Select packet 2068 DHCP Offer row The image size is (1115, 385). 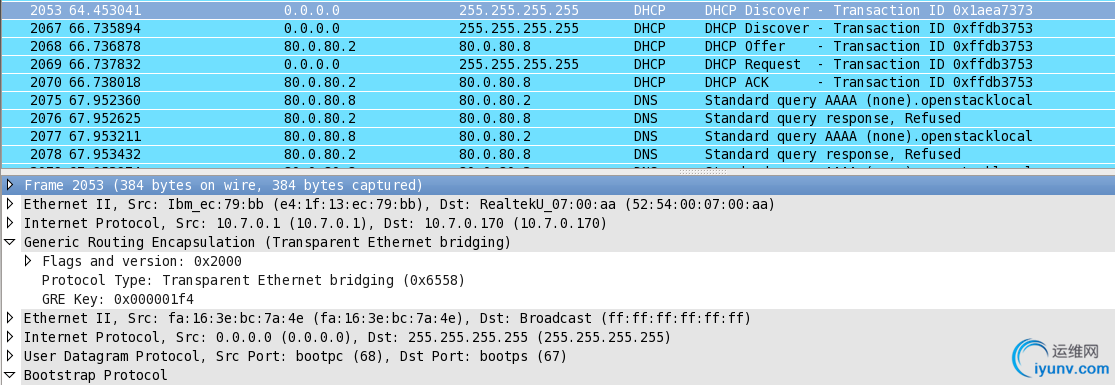pos(558,46)
